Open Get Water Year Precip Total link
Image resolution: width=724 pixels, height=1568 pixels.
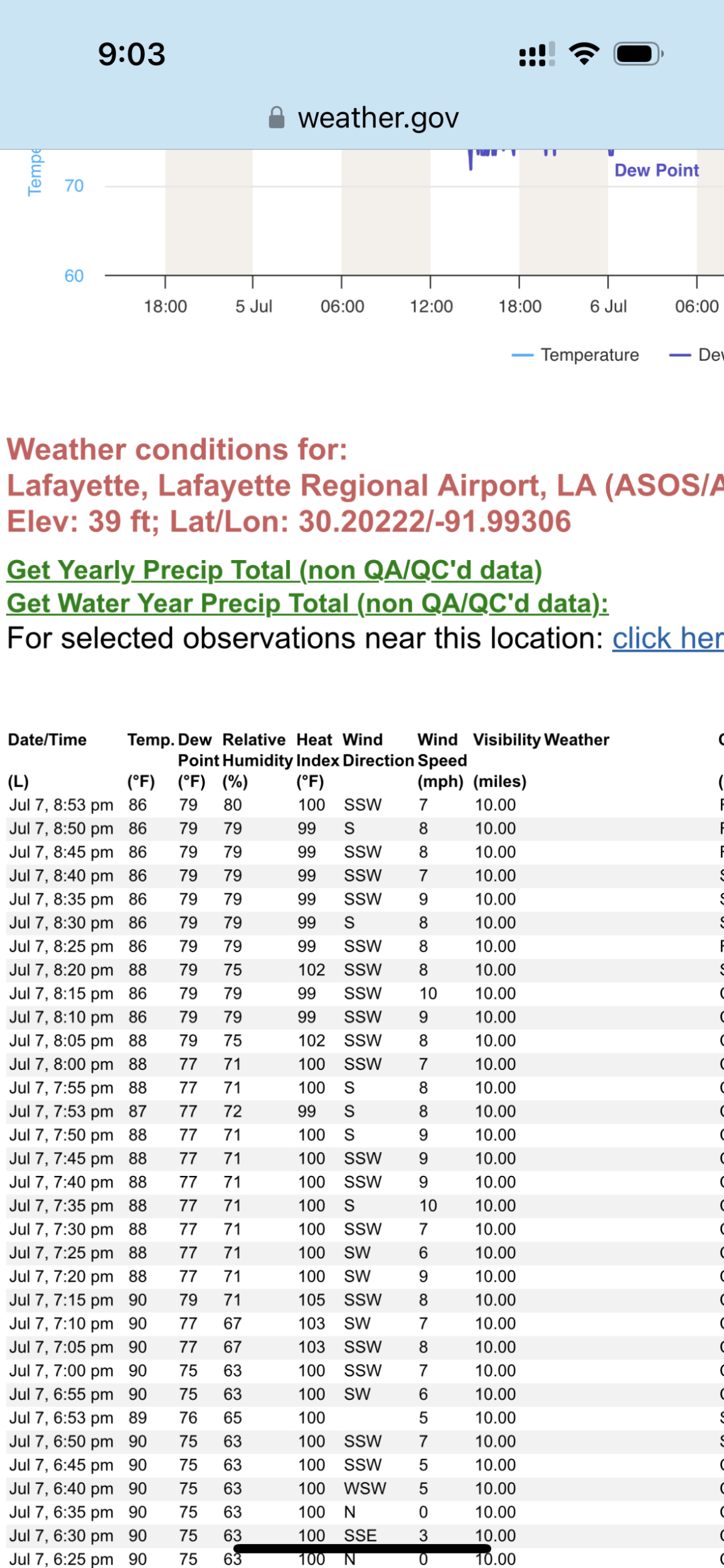point(307,603)
